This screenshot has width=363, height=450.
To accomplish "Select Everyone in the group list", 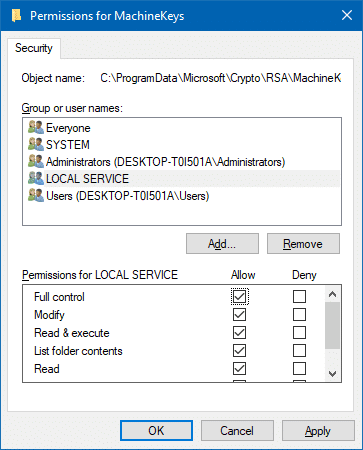I will [x=68, y=128].
